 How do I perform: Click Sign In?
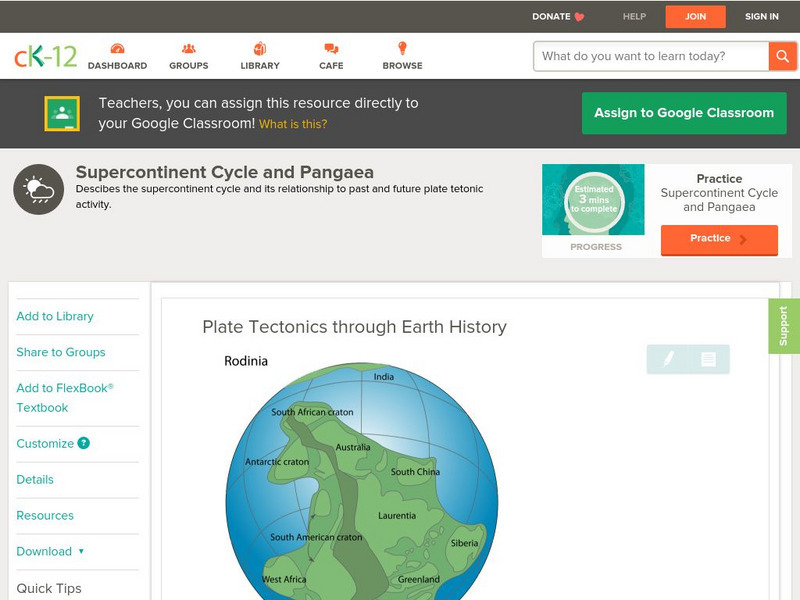[x=762, y=16]
